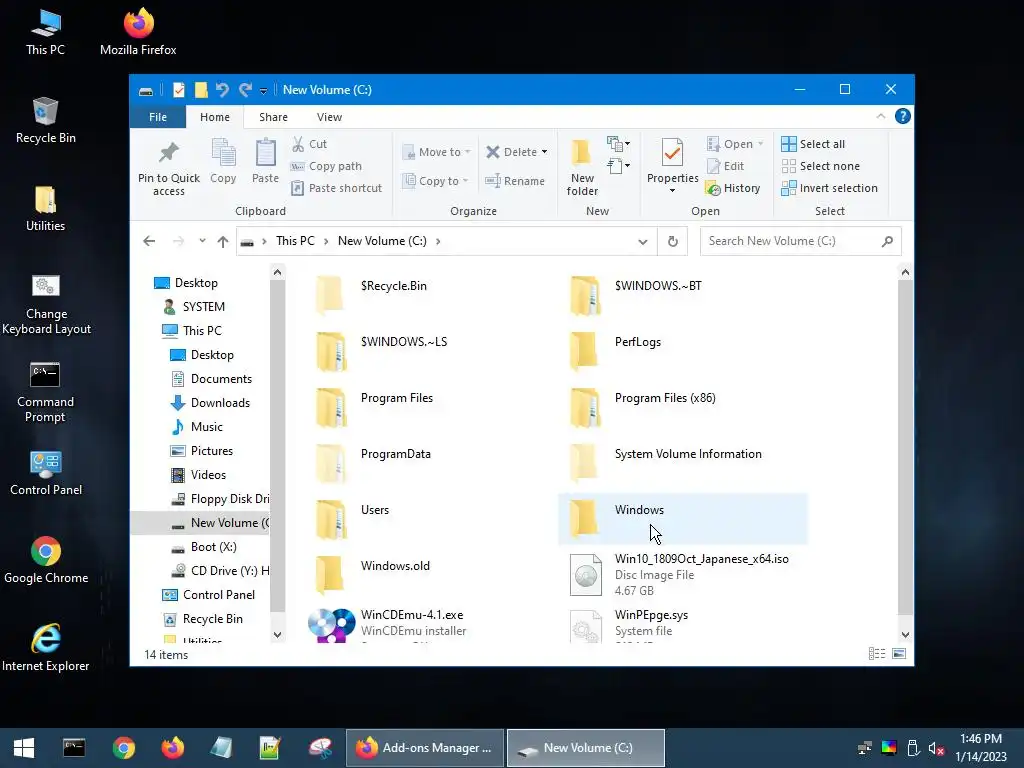Open Command Prompt desktop shortcut
Image resolution: width=1024 pixels, height=768 pixels.
tap(45, 392)
